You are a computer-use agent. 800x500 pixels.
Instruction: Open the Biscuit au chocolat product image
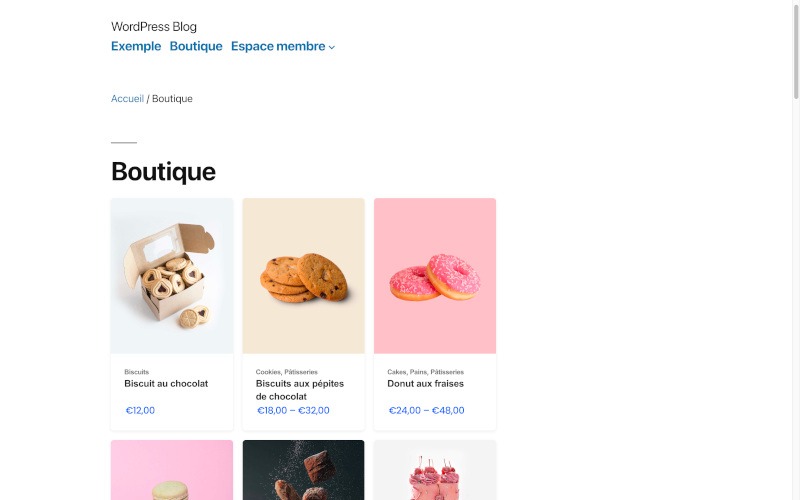172,276
